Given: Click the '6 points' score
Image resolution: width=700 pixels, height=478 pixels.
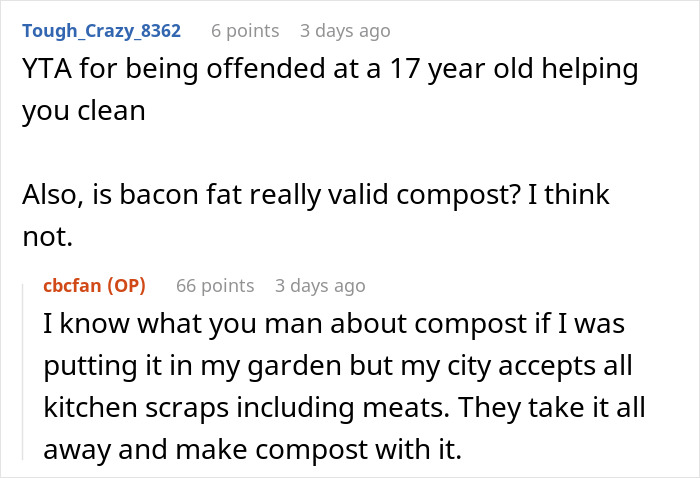Looking at the screenshot, I should pyautogui.click(x=246, y=31).
